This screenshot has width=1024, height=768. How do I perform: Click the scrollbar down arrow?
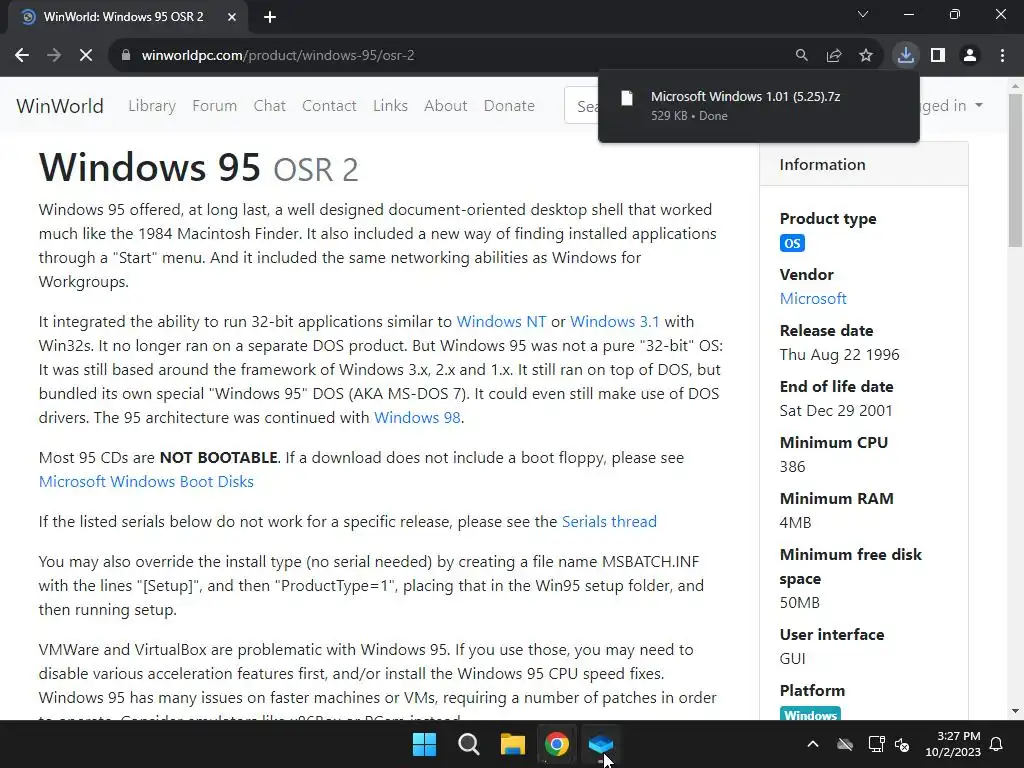1015,711
